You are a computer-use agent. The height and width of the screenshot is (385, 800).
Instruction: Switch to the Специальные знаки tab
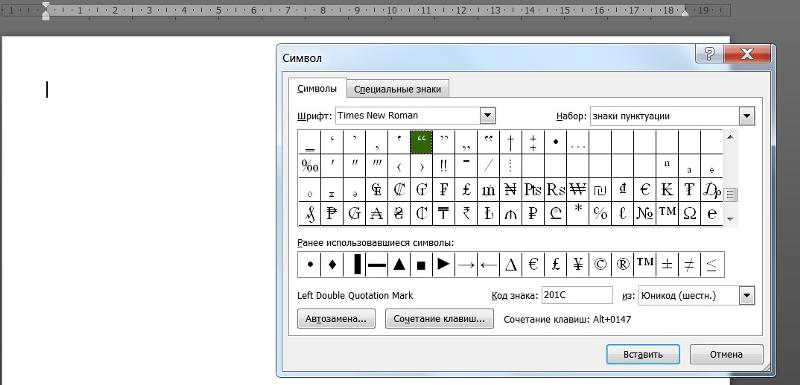pos(397,89)
